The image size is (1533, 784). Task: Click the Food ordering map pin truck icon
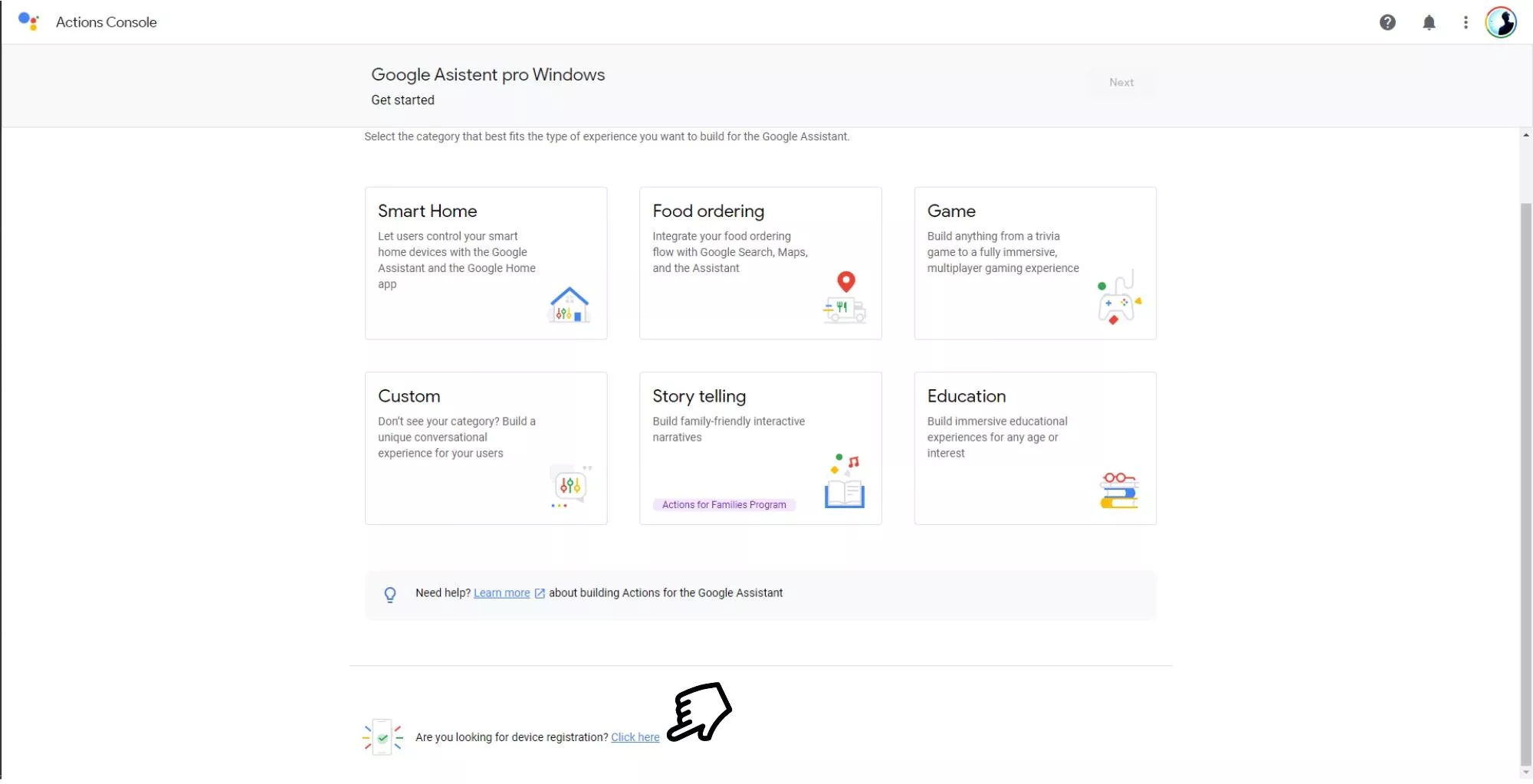point(845,297)
